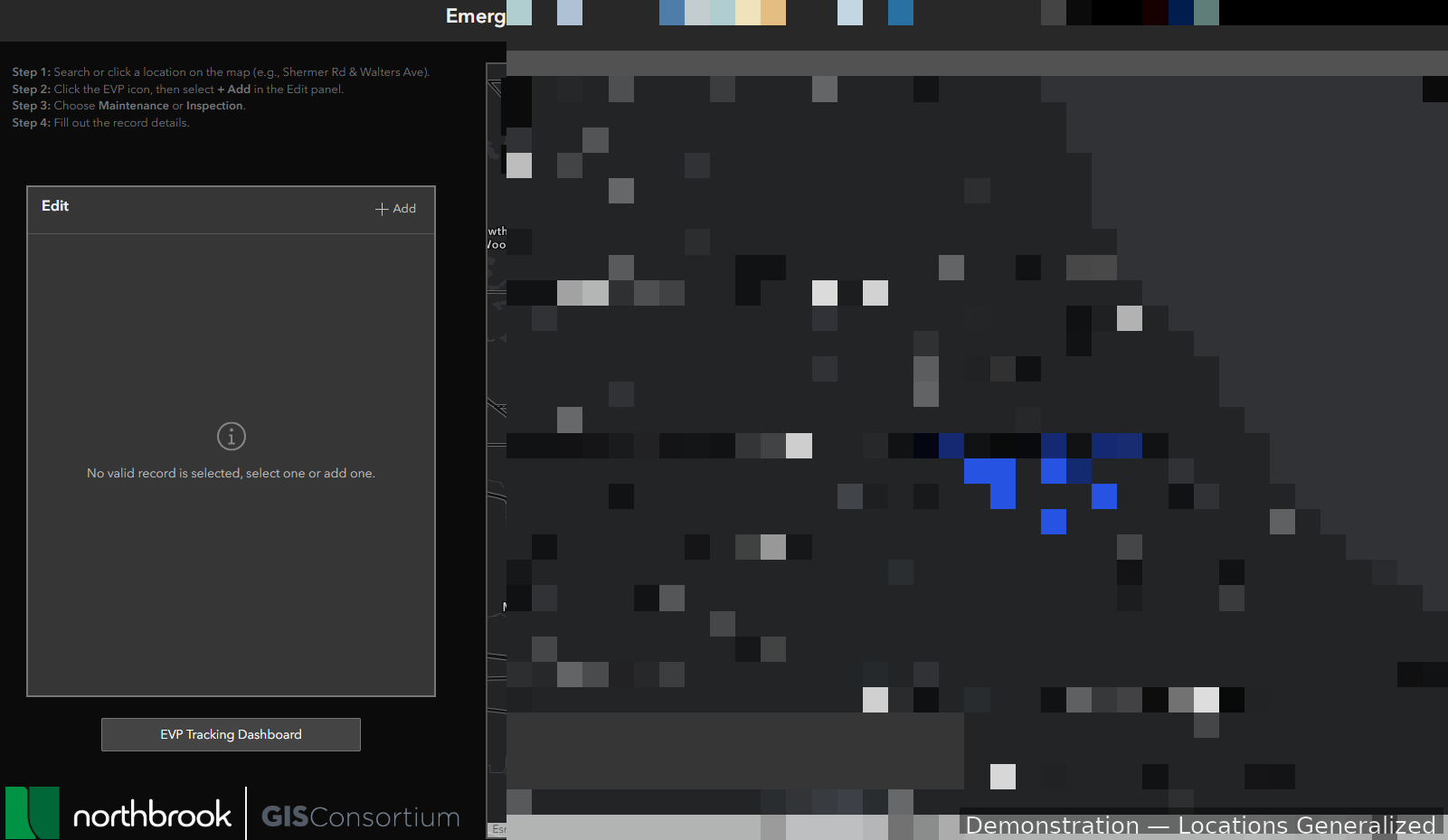Click the northbrook wordmark text
Viewport: 1448px width, 840px height.
tap(152, 815)
